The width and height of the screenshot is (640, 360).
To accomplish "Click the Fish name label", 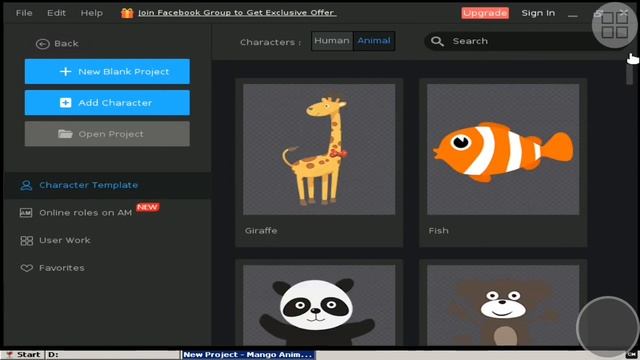I will coord(438,231).
